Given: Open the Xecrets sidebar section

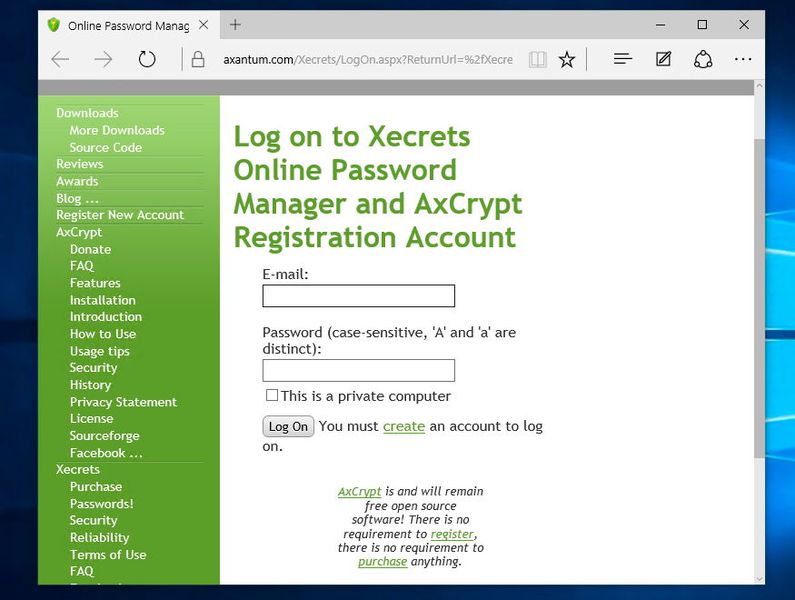Looking at the screenshot, I should [78, 469].
